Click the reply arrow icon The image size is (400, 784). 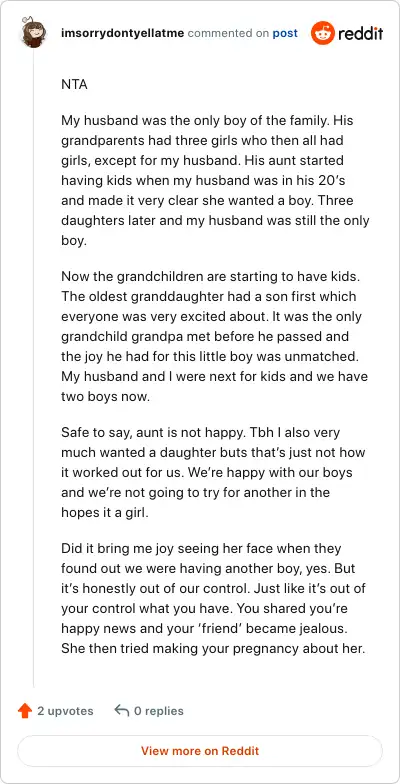click(122, 710)
